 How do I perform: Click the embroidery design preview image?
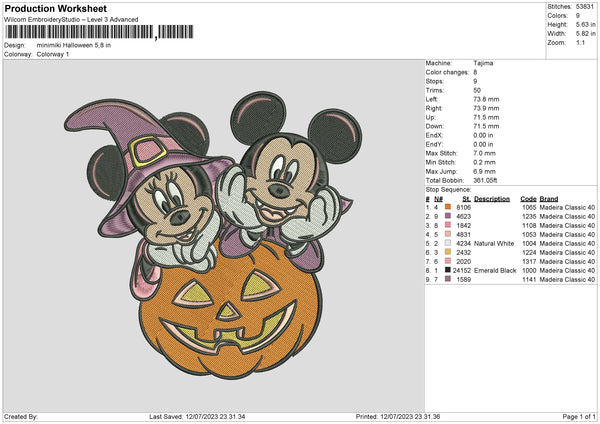pyautogui.click(x=213, y=234)
